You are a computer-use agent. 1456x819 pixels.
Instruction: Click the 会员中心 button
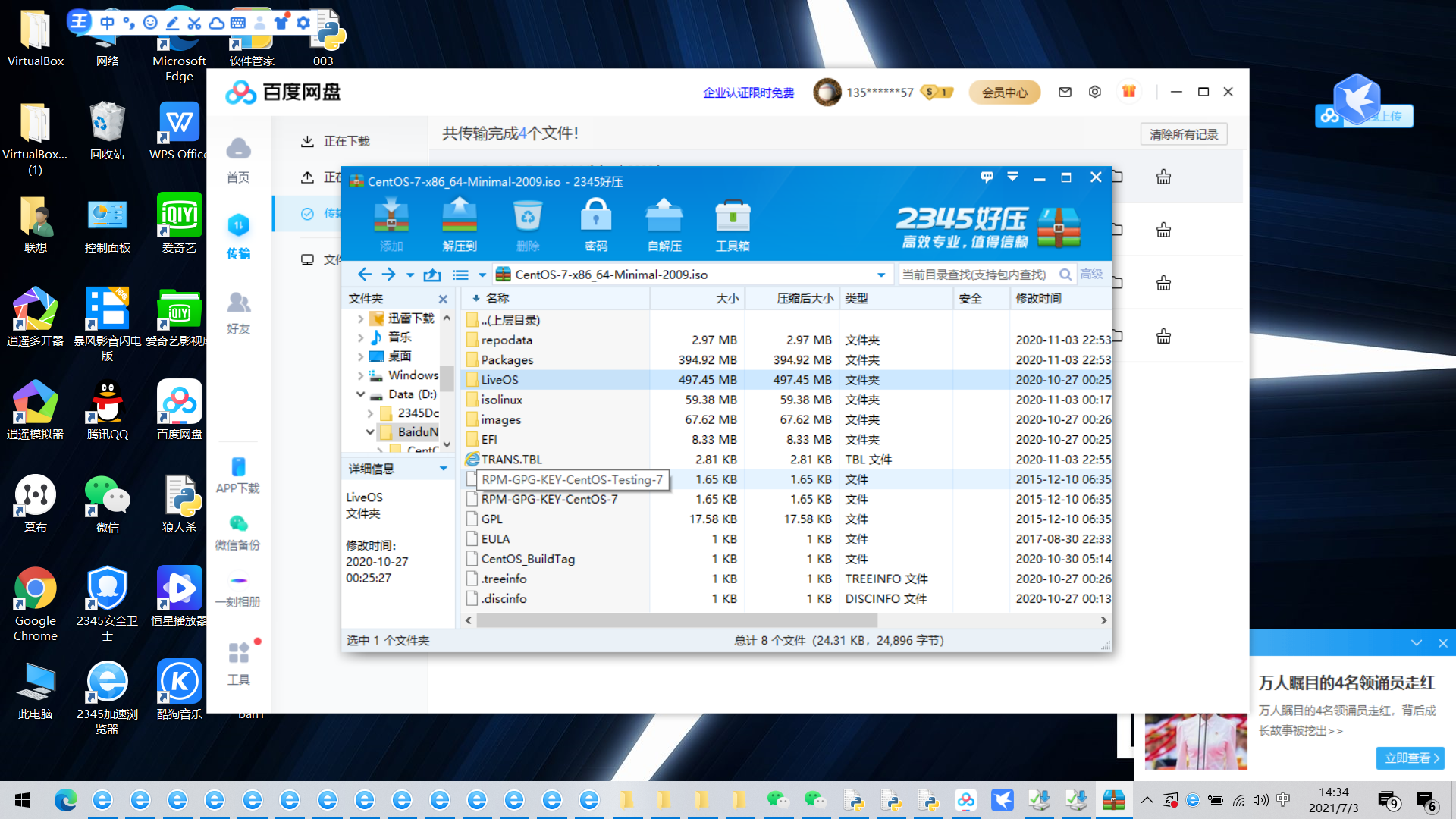pyautogui.click(x=1005, y=93)
